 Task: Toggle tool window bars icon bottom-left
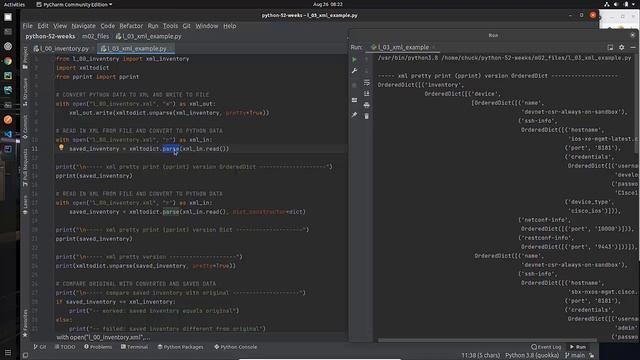point(25,356)
